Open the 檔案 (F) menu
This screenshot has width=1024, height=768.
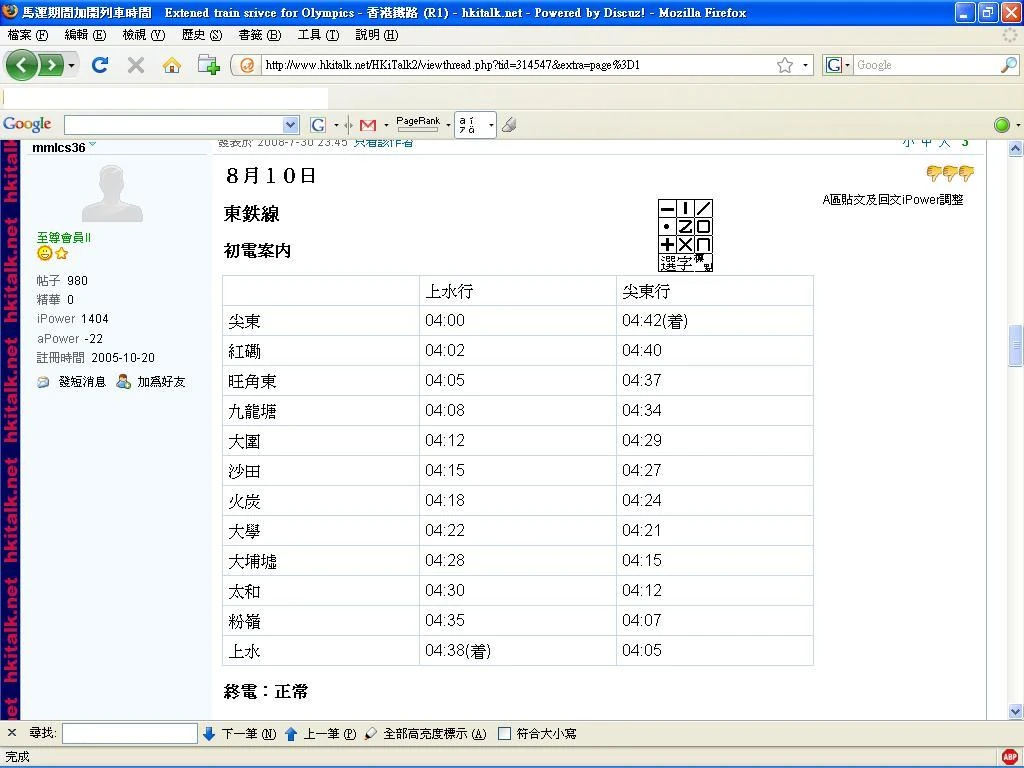28,35
